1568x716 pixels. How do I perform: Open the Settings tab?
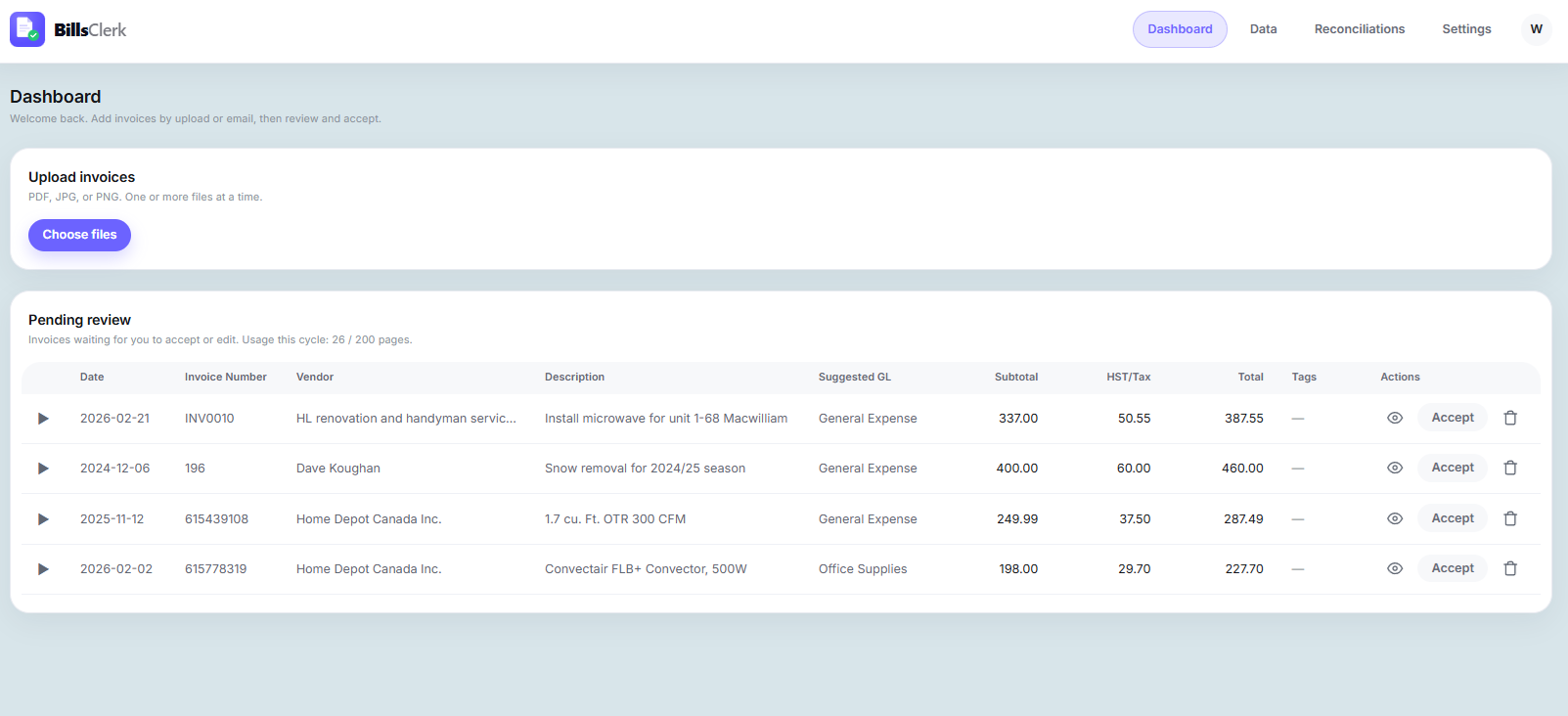coord(1466,29)
